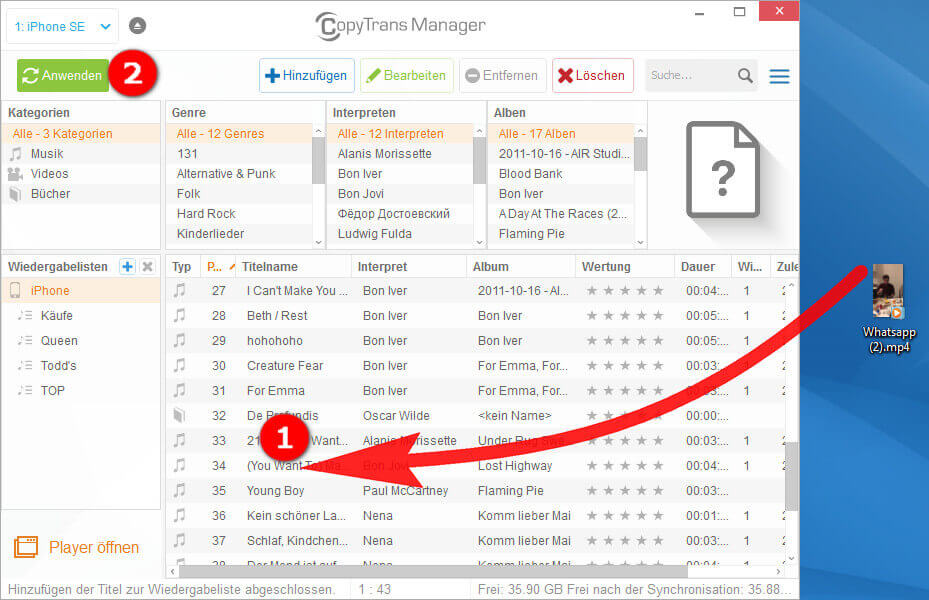Click star rating of hohohoho
The image size is (929, 600).
tap(624, 341)
